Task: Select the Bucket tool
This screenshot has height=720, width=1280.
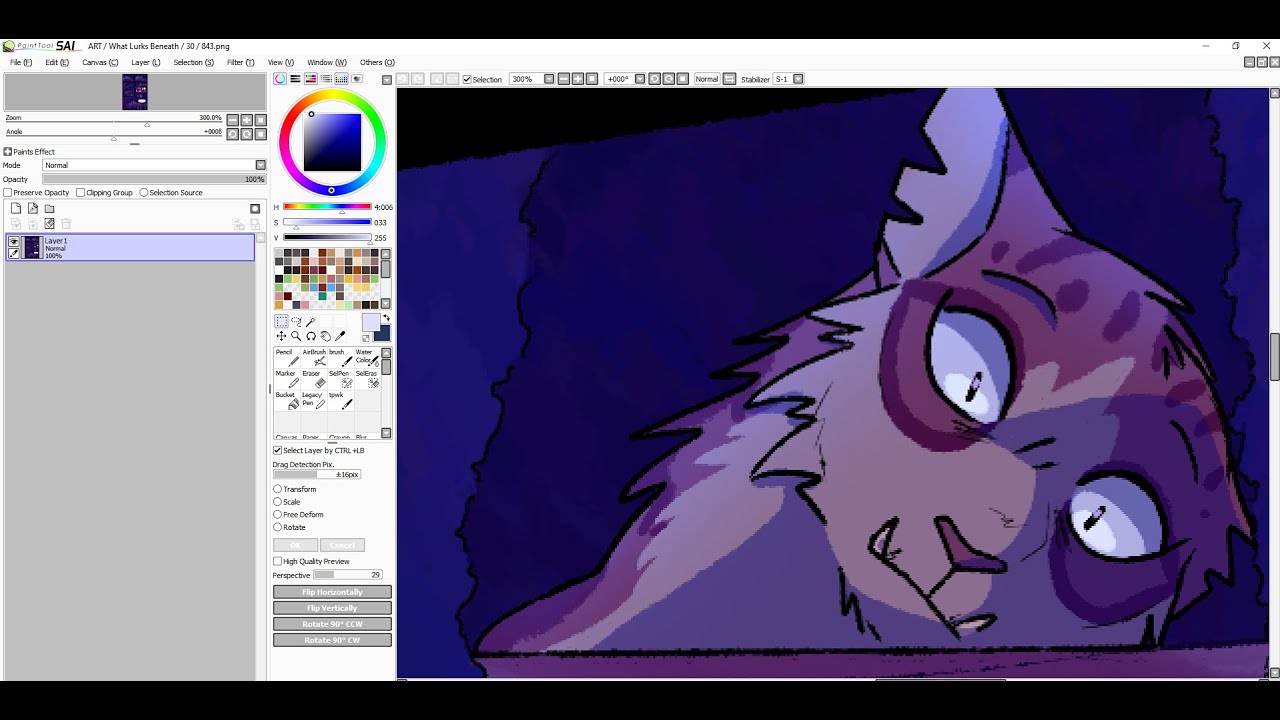Action: click(x=286, y=400)
